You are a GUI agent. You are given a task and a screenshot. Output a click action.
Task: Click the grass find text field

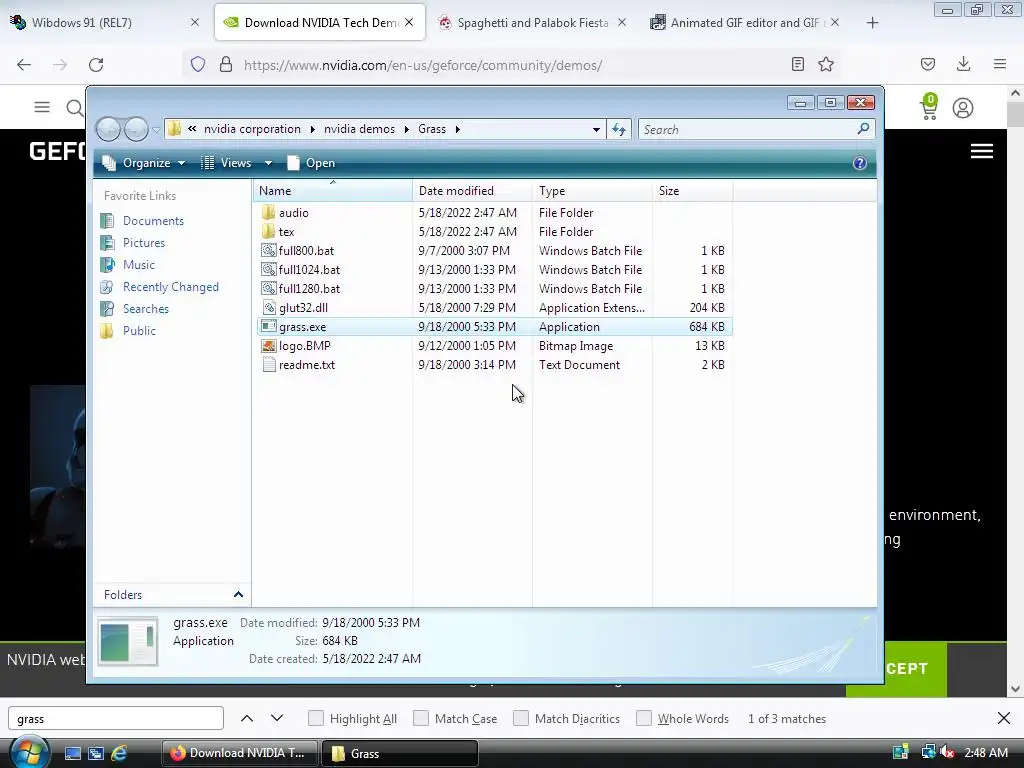pyautogui.click(x=116, y=718)
